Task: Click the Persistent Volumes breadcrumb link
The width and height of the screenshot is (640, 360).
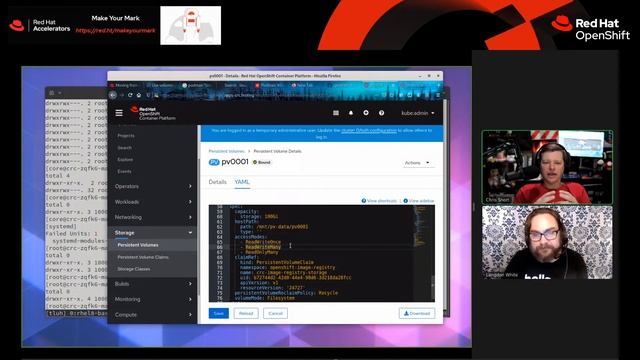Action: (x=227, y=151)
